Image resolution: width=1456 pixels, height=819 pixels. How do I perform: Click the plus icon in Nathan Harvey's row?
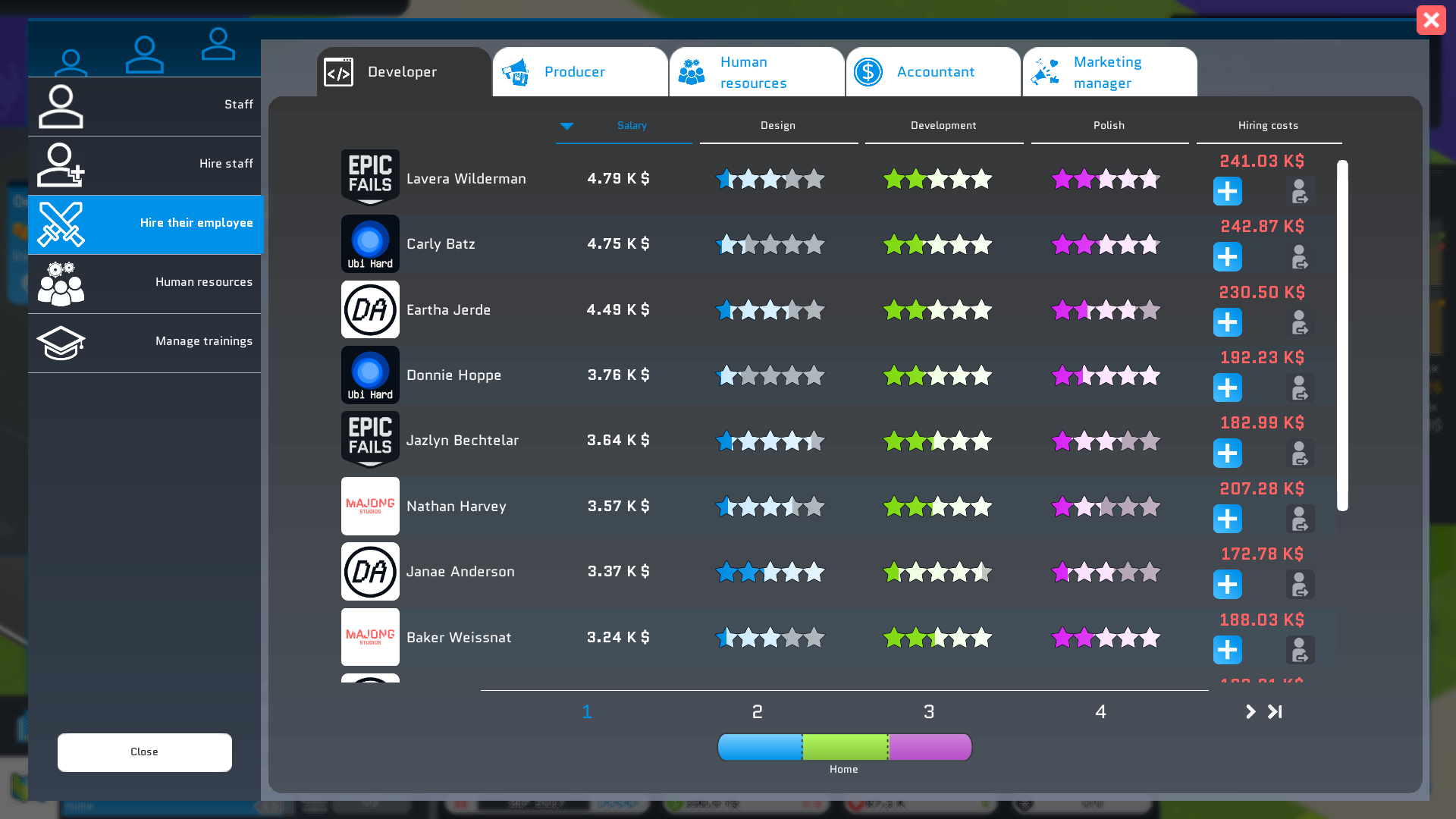pos(1227,519)
